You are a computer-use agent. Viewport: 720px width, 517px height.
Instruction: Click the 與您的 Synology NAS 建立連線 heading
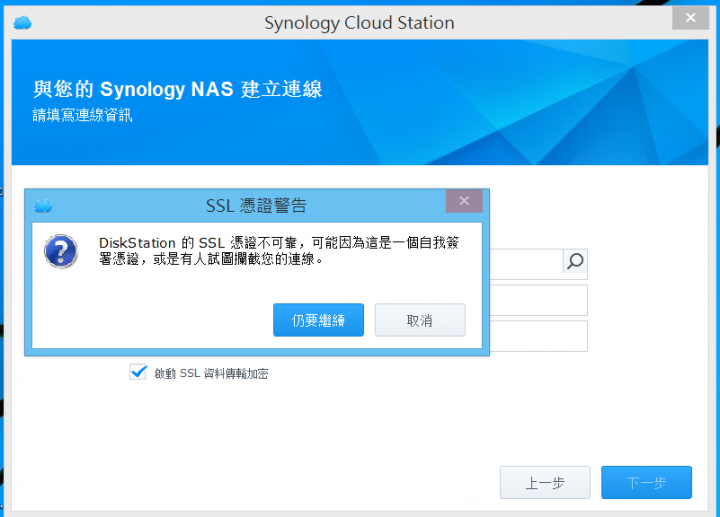177,89
